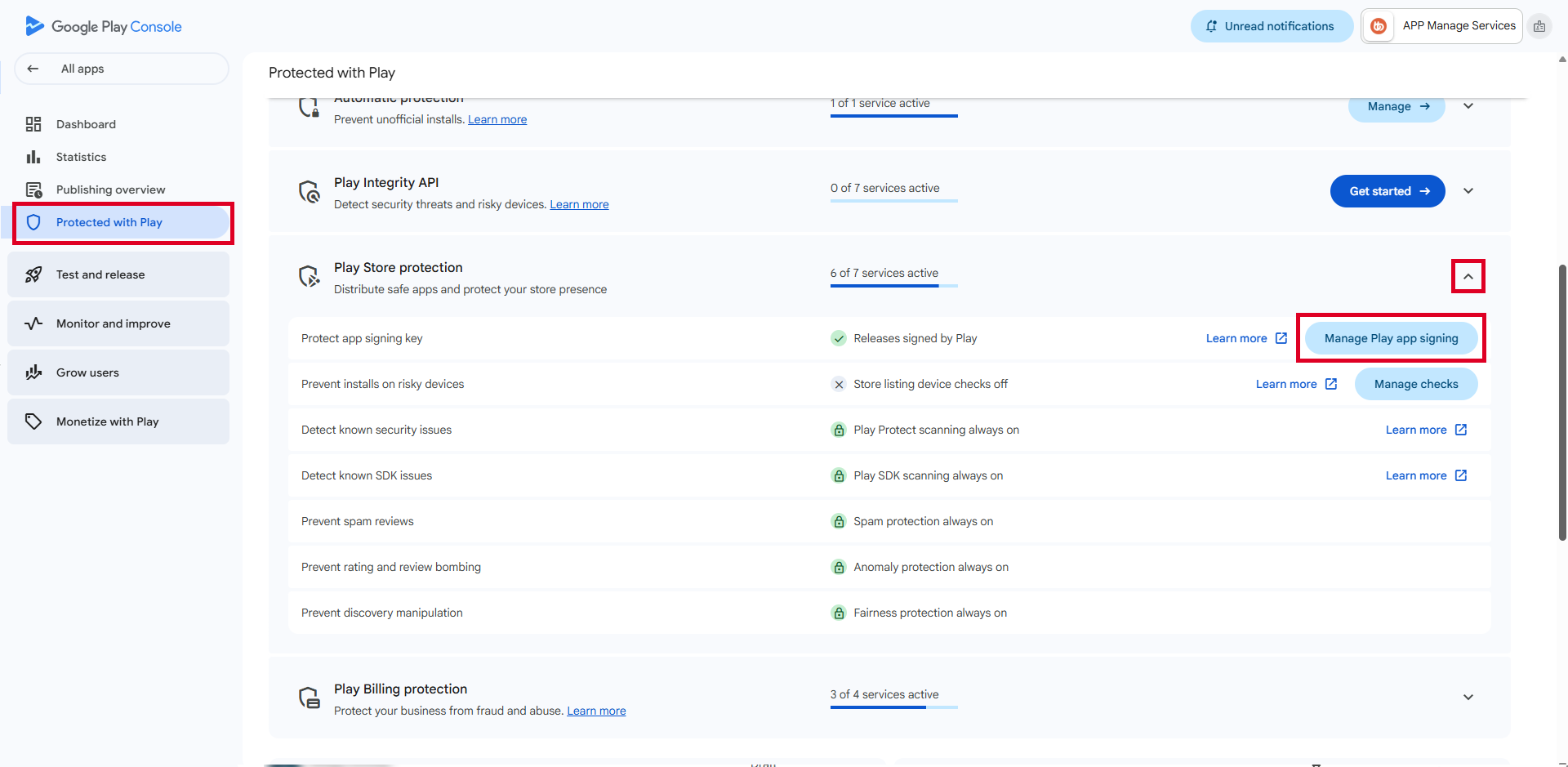Open the Dashboard grid icon
Viewport: 1568px width, 767px height.
(33, 124)
